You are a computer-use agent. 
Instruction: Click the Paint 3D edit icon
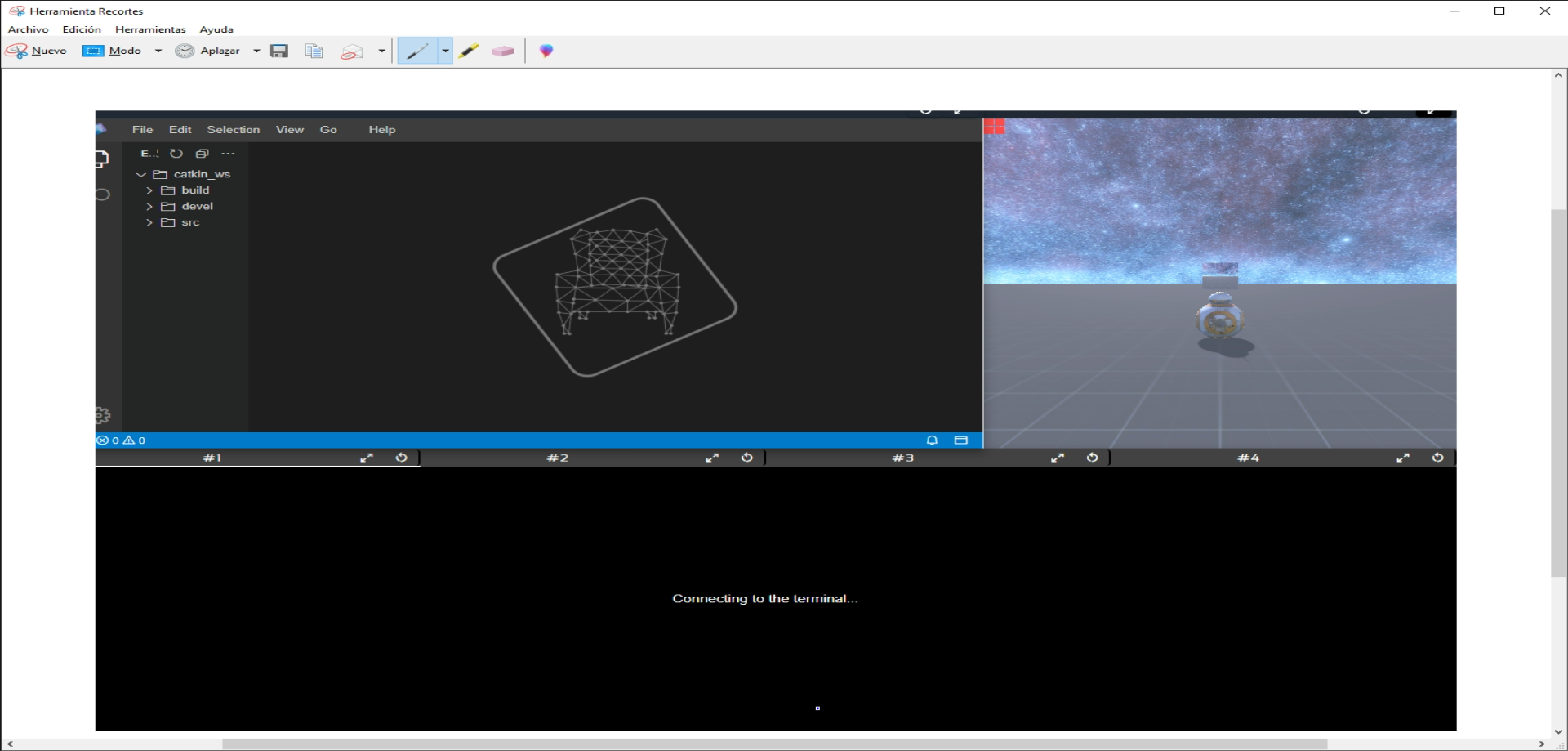pos(546,51)
